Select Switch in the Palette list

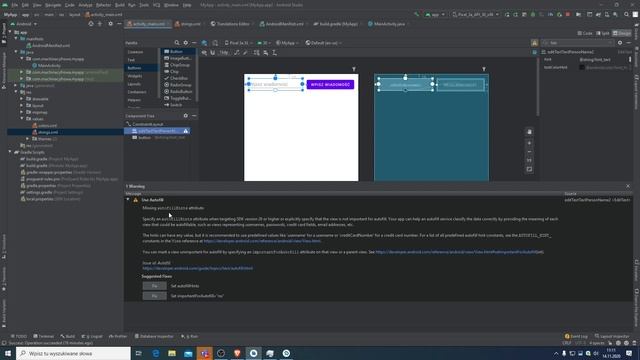[x=176, y=105]
